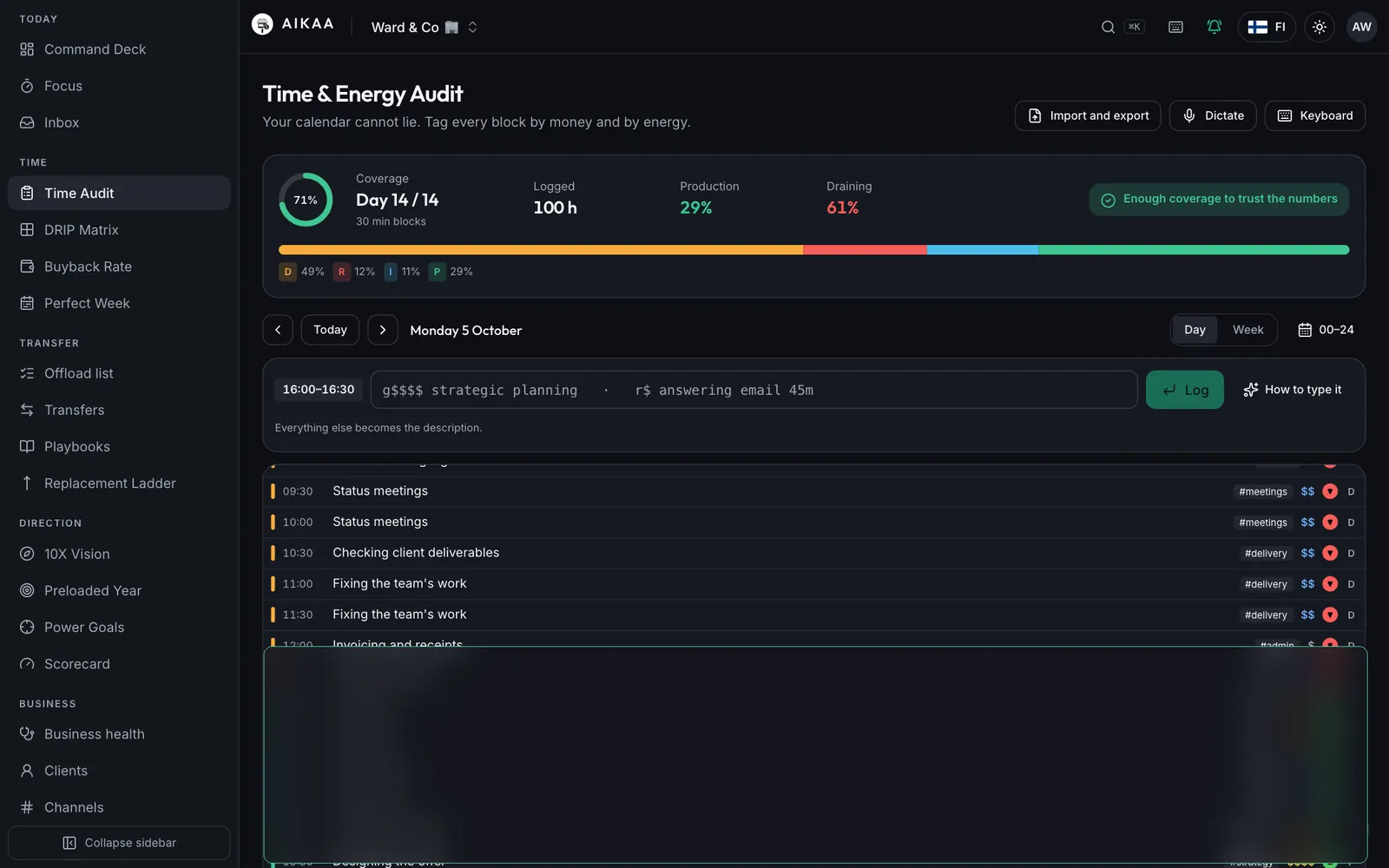Click the Preloaded Year target icon
This screenshot has width=1389, height=868.
pyautogui.click(x=27, y=590)
